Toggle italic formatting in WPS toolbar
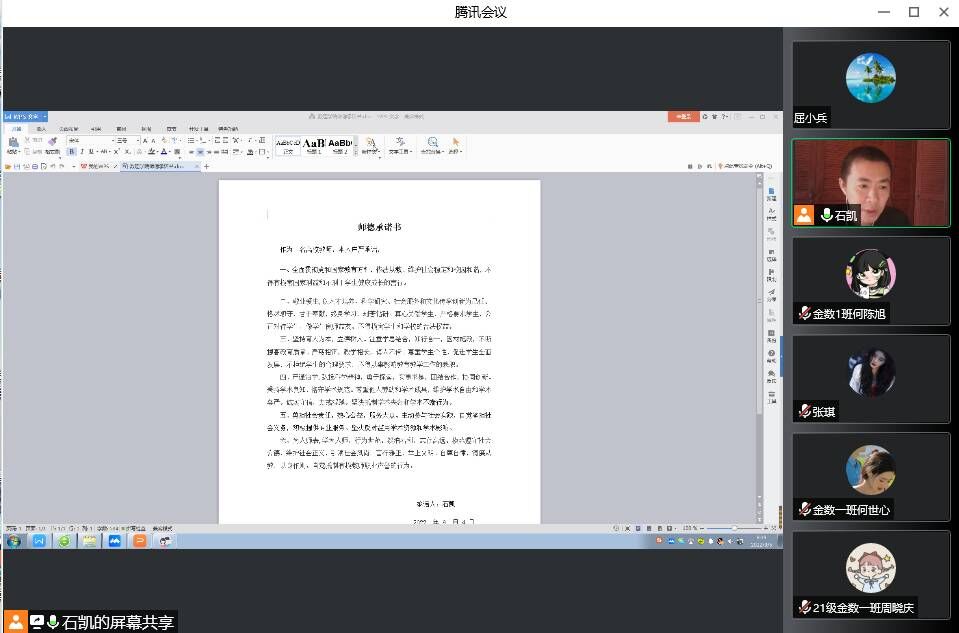This screenshot has height=633, width=959. (x=82, y=152)
